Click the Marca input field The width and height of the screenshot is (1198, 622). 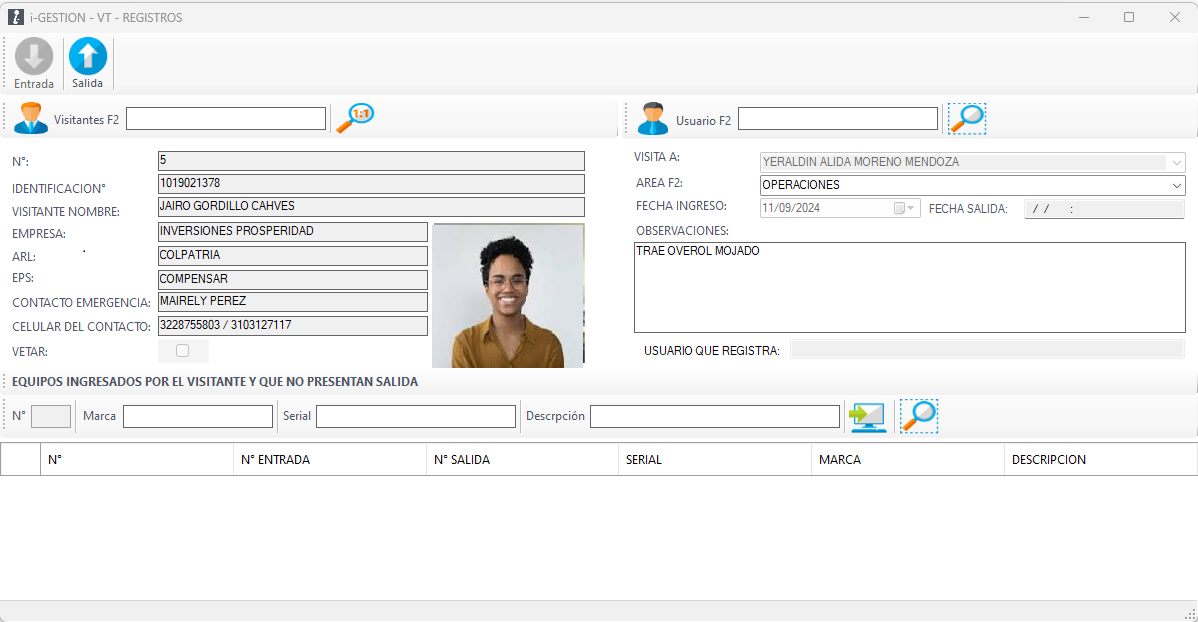point(198,416)
